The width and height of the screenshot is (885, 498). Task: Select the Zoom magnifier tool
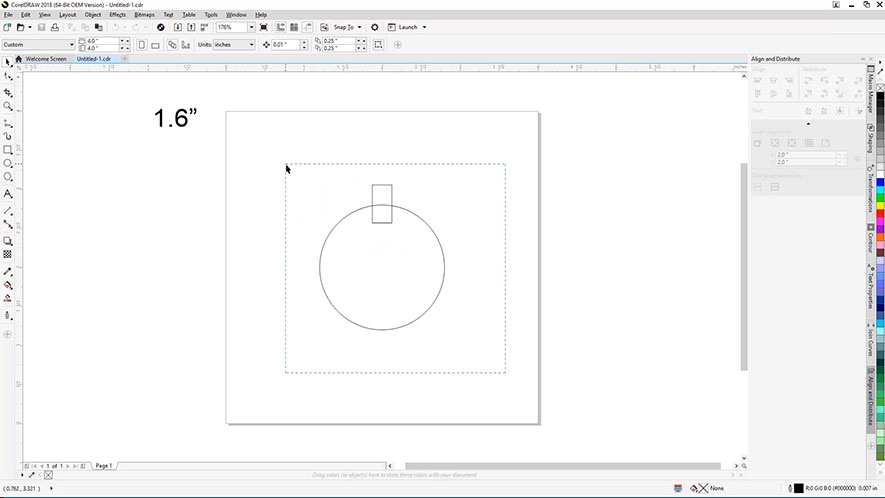[x=8, y=106]
